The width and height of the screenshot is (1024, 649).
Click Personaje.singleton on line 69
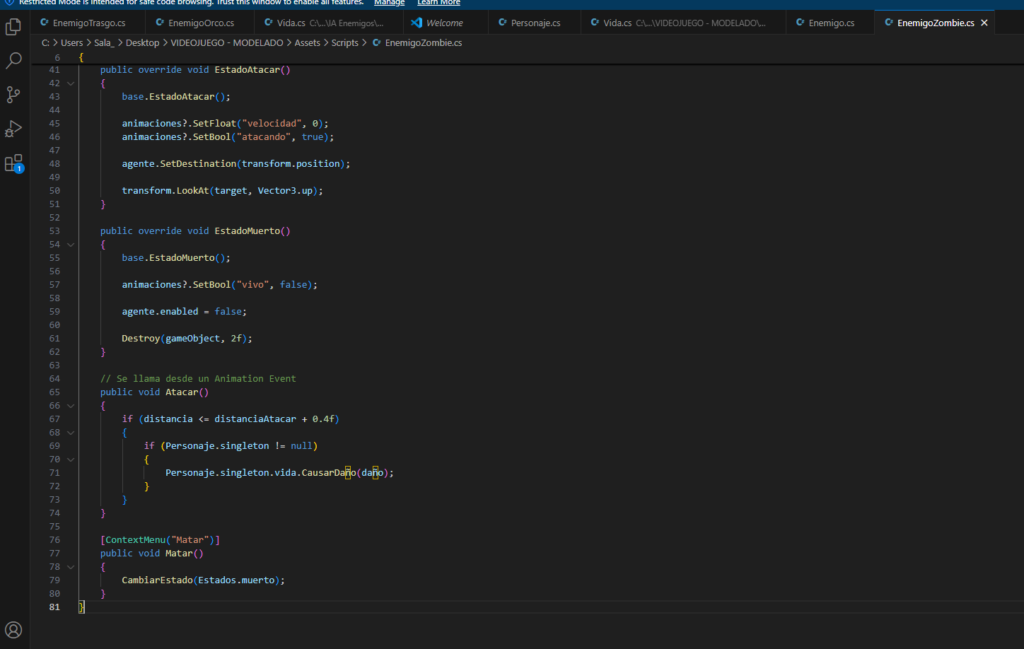pos(217,446)
